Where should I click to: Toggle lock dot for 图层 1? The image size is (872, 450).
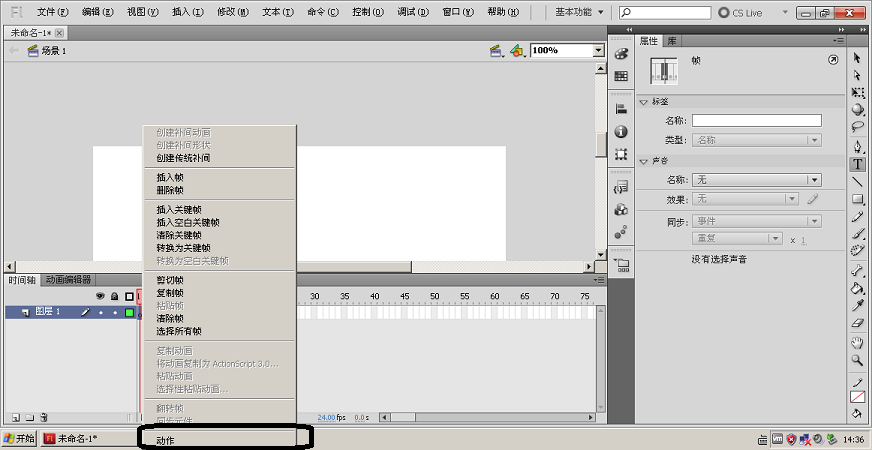pyautogui.click(x=115, y=313)
